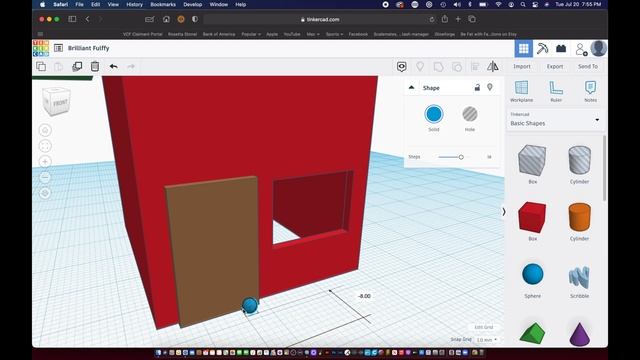Click the Send To button
The image size is (640, 360).
tap(588, 67)
